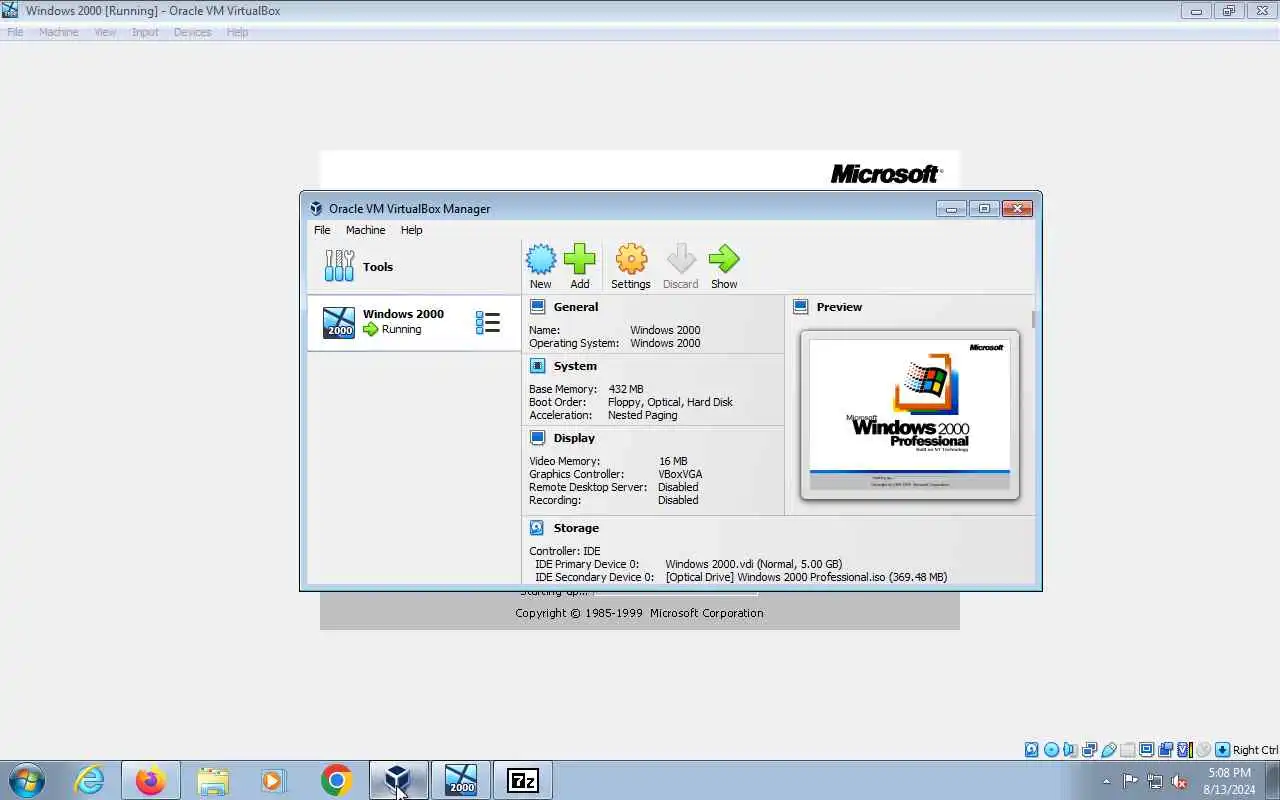
Task: Click the mouse integration status icon
Action: (1203, 749)
